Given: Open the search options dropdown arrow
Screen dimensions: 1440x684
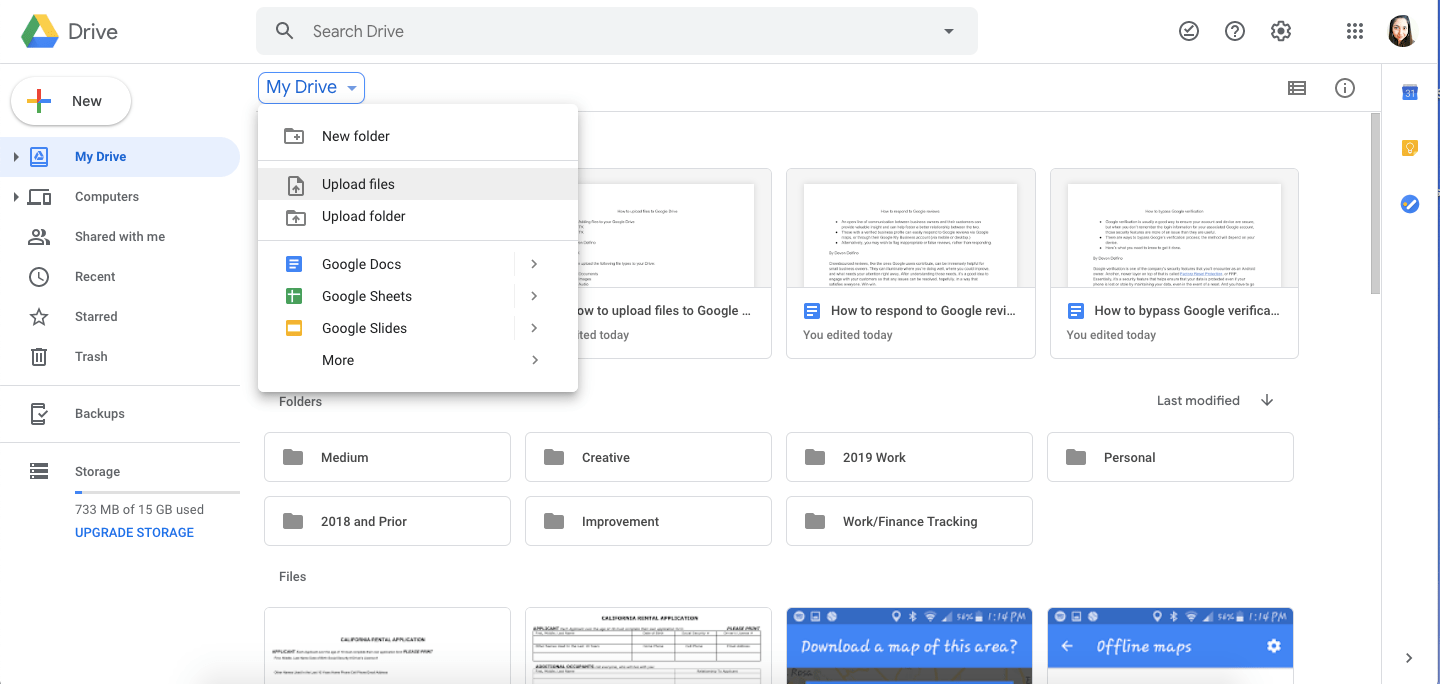Looking at the screenshot, I should point(949,31).
